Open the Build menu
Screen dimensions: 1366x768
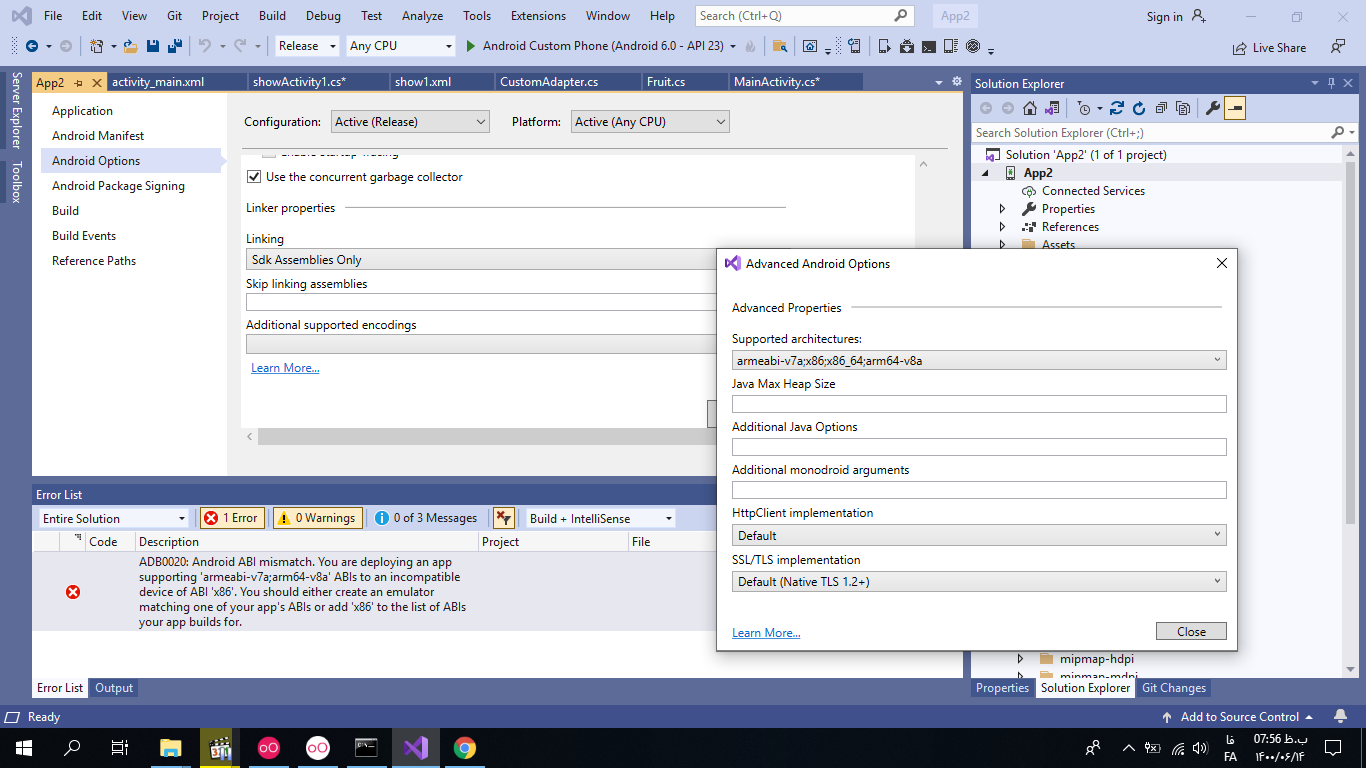tap(272, 16)
